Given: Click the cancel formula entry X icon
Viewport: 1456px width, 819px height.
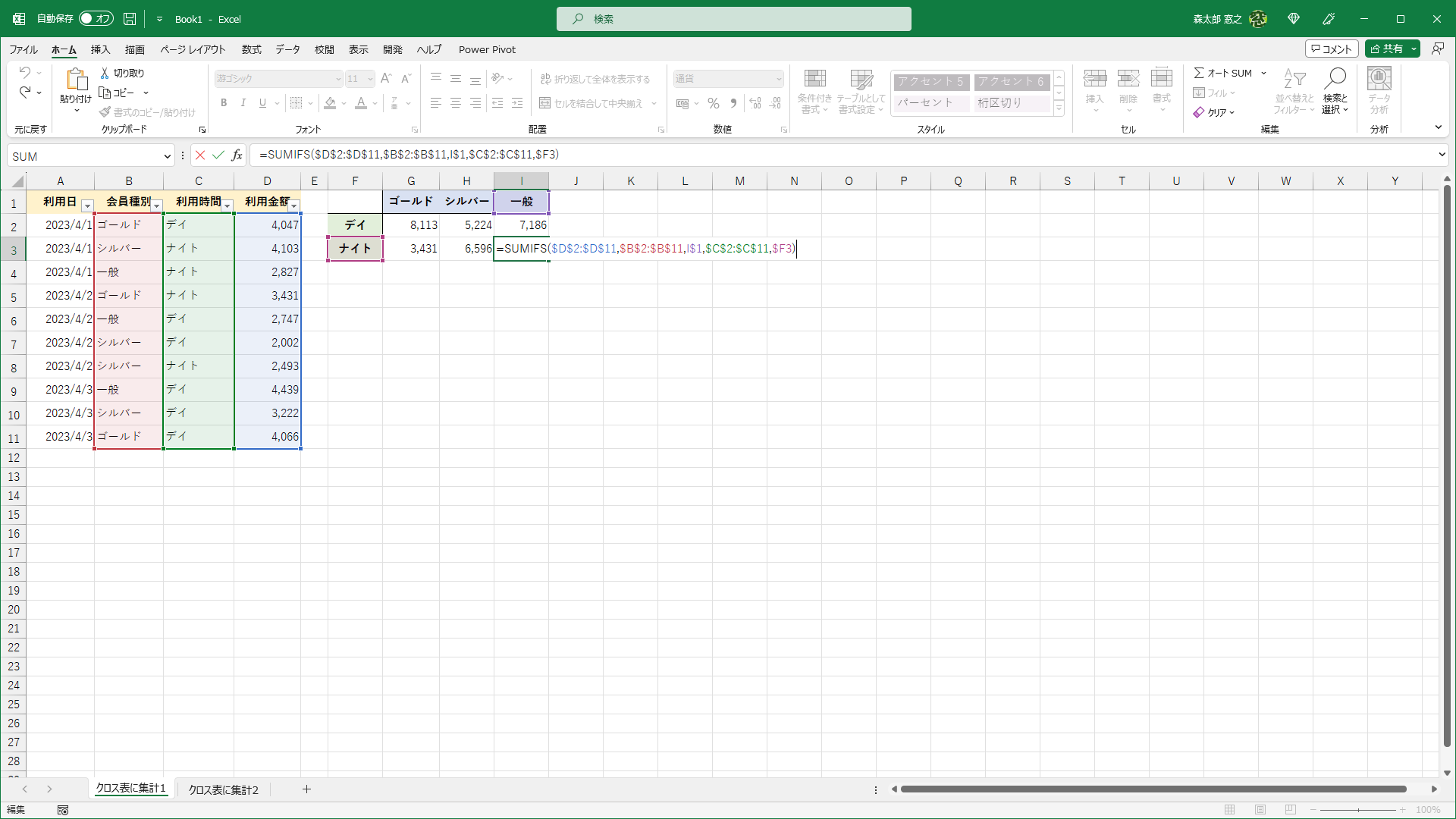Looking at the screenshot, I should 200,155.
